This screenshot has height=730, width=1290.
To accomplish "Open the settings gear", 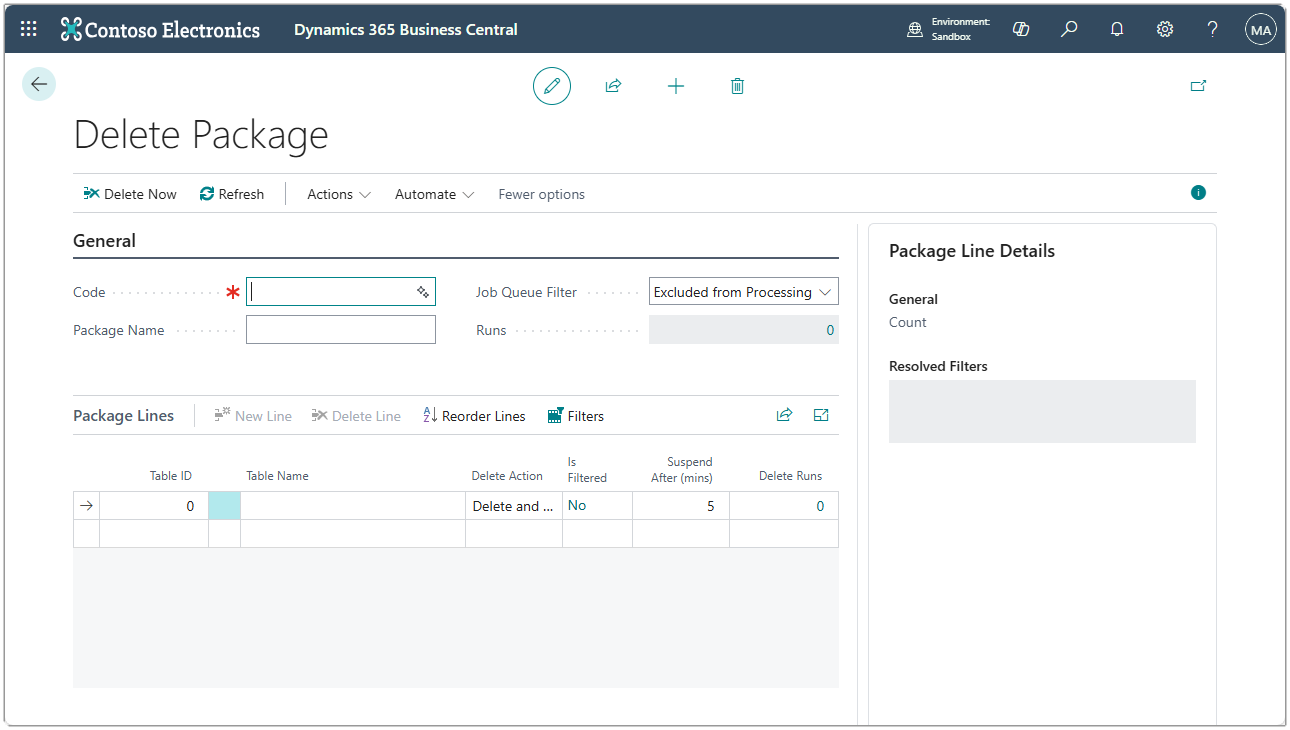I will (x=1165, y=29).
